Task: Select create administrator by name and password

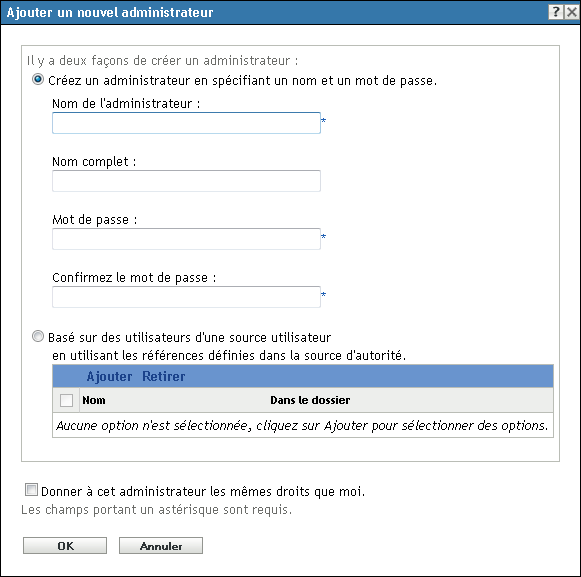Action: [38, 80]
